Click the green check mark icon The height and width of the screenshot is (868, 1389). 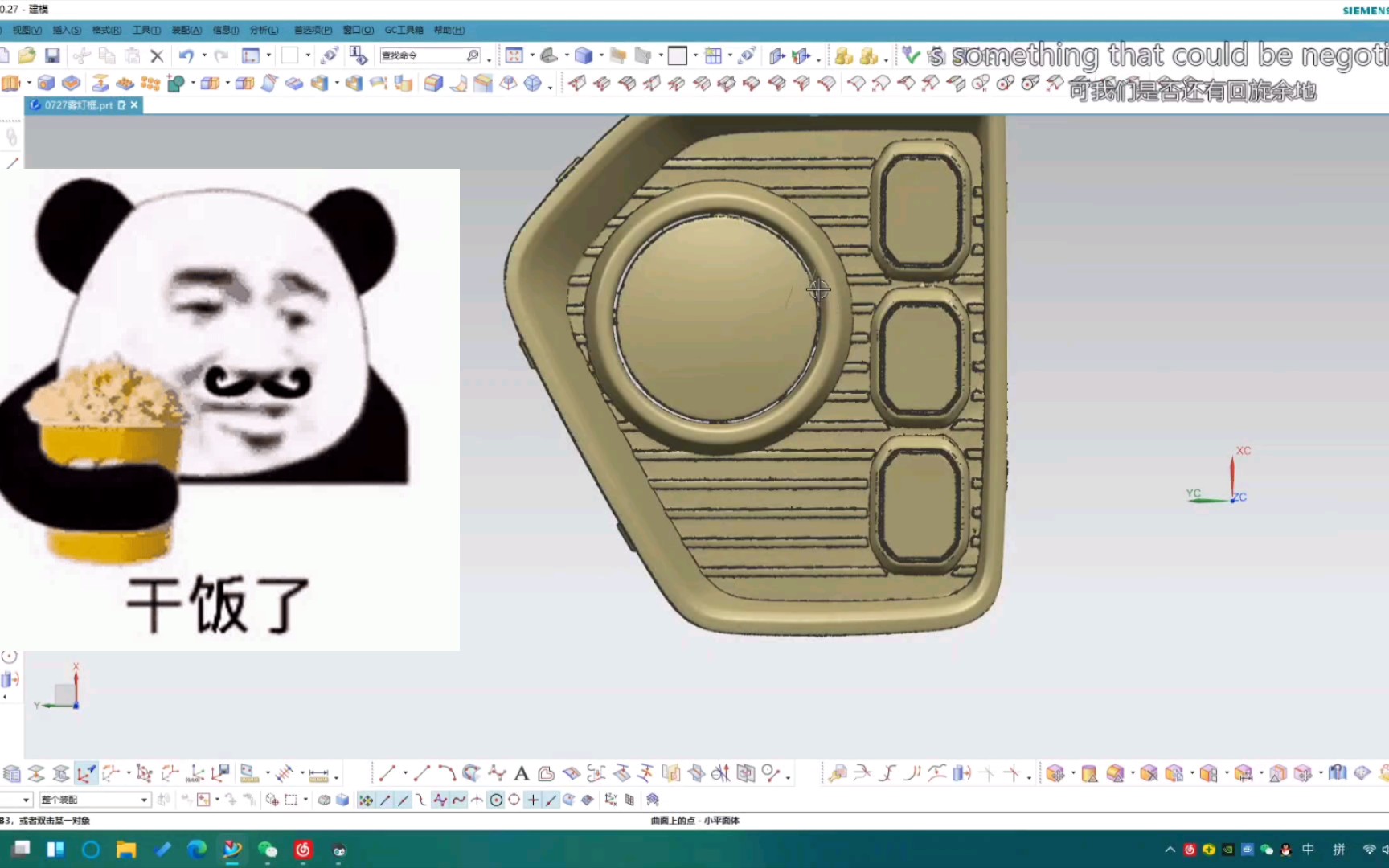click(x=910, y=55)
